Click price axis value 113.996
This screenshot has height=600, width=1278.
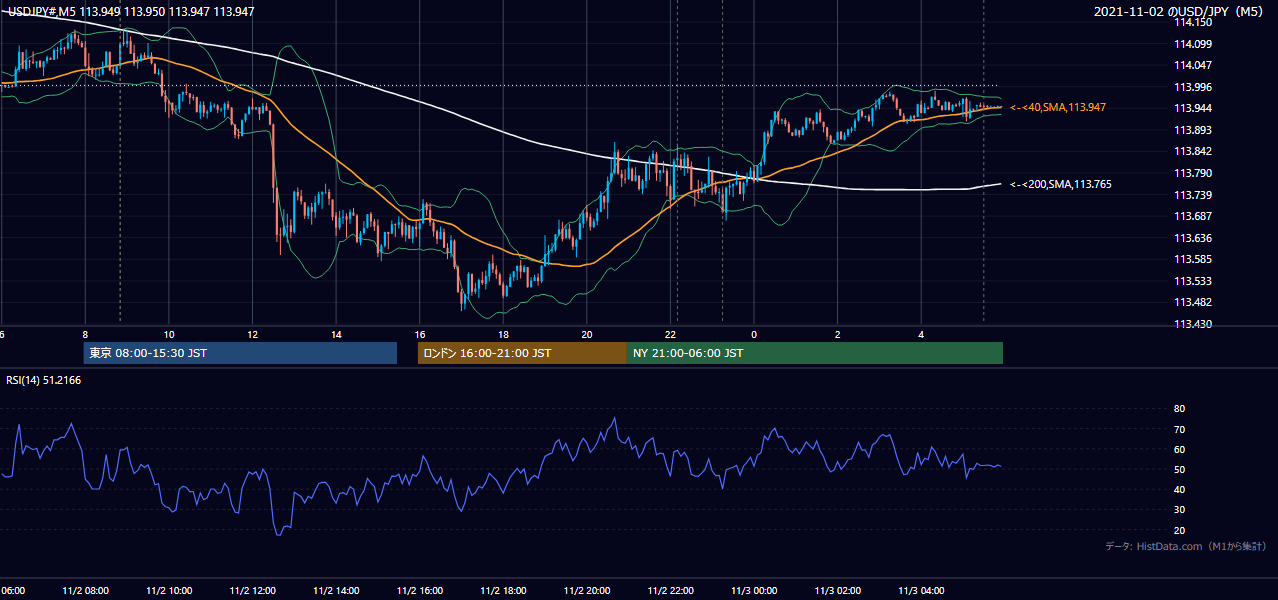coord(1191,87)
